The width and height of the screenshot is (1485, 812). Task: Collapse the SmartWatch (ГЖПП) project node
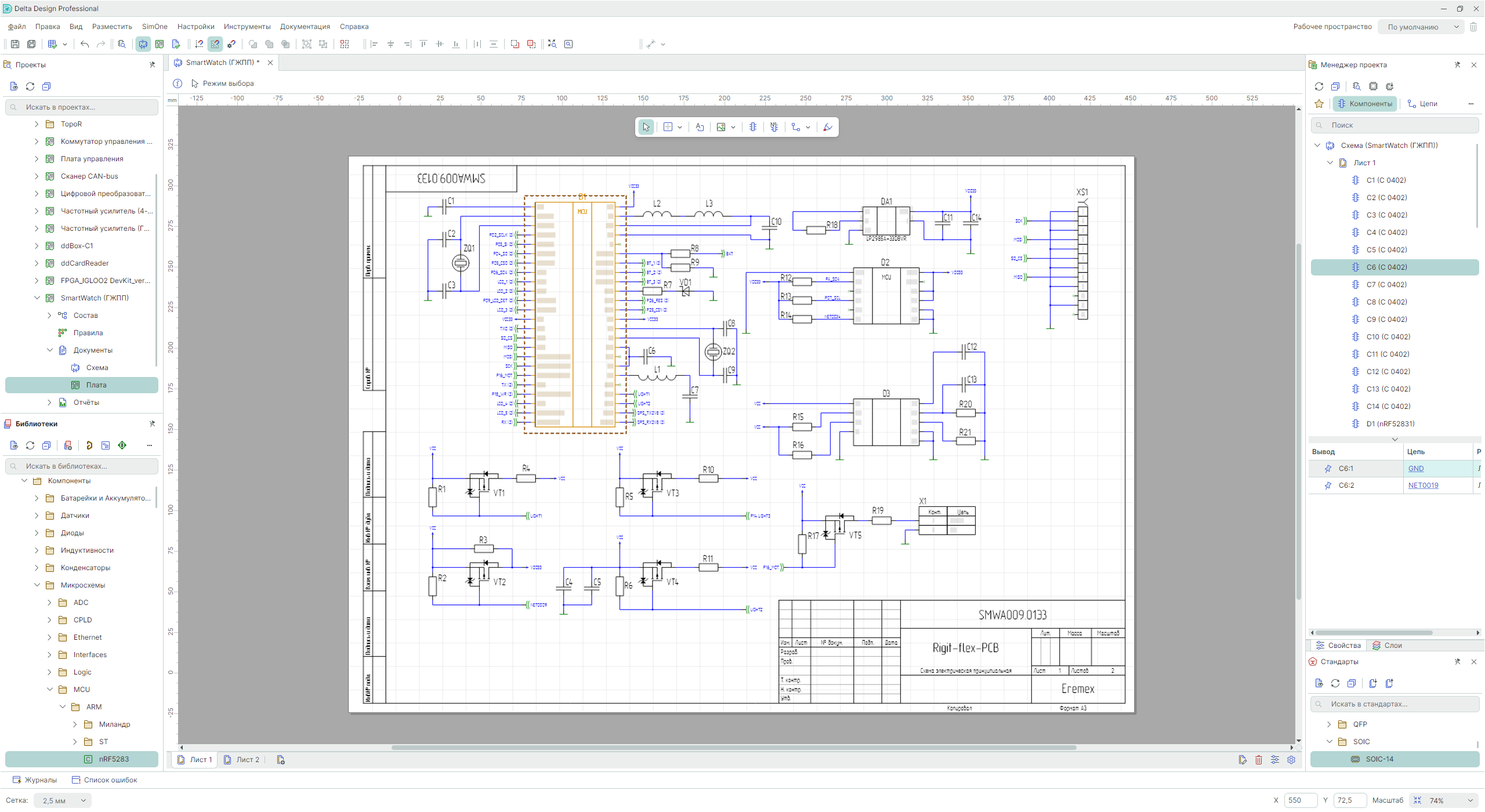[37, 298]
